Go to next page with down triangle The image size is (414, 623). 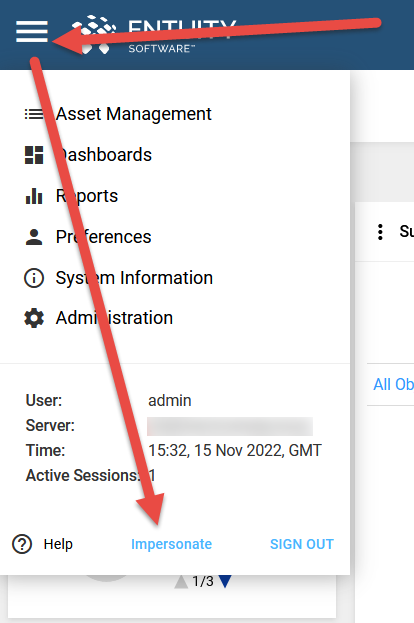(x=225, y=581)
